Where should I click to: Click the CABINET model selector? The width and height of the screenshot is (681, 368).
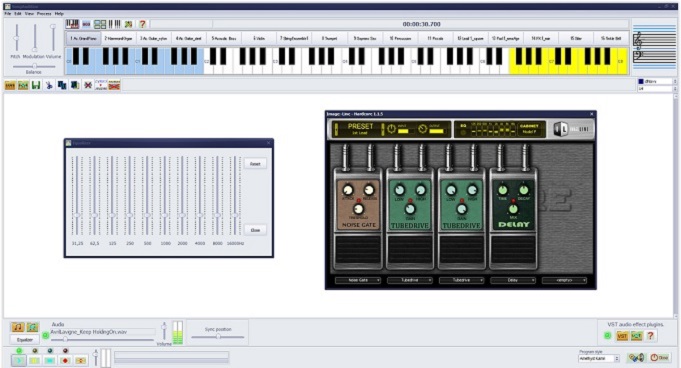[529, 129]
